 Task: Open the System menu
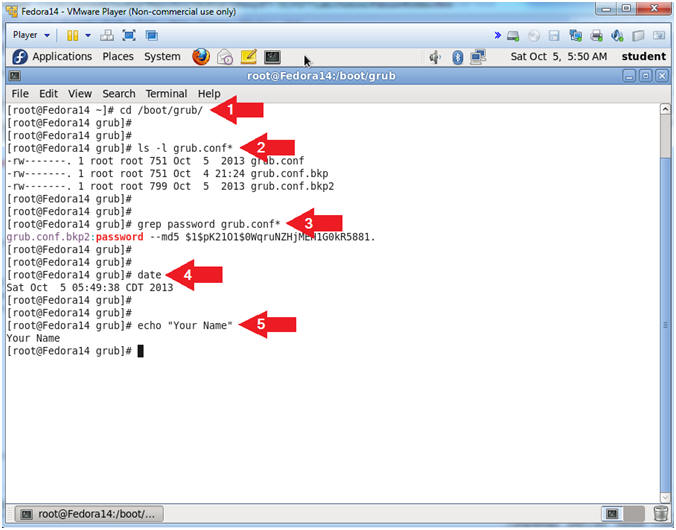pyautogui.click(x=162, y=56)
